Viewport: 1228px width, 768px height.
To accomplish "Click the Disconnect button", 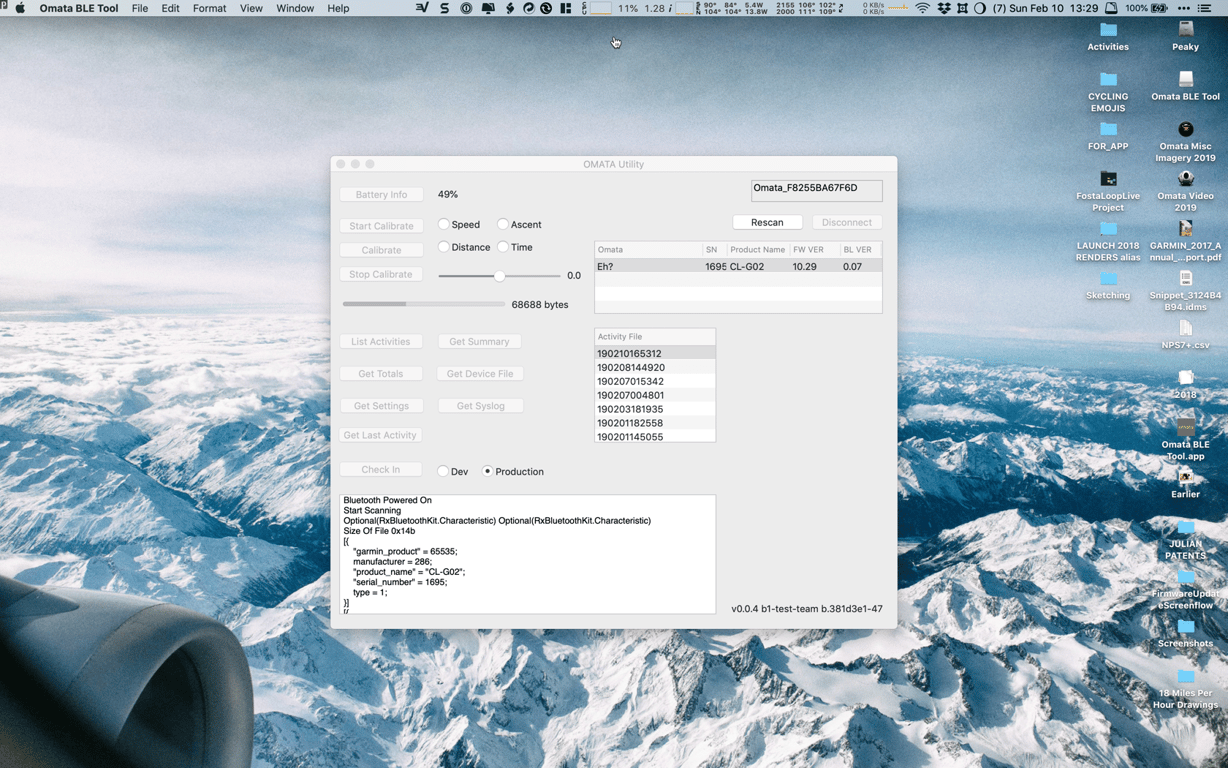I will (x=847, y=222).
